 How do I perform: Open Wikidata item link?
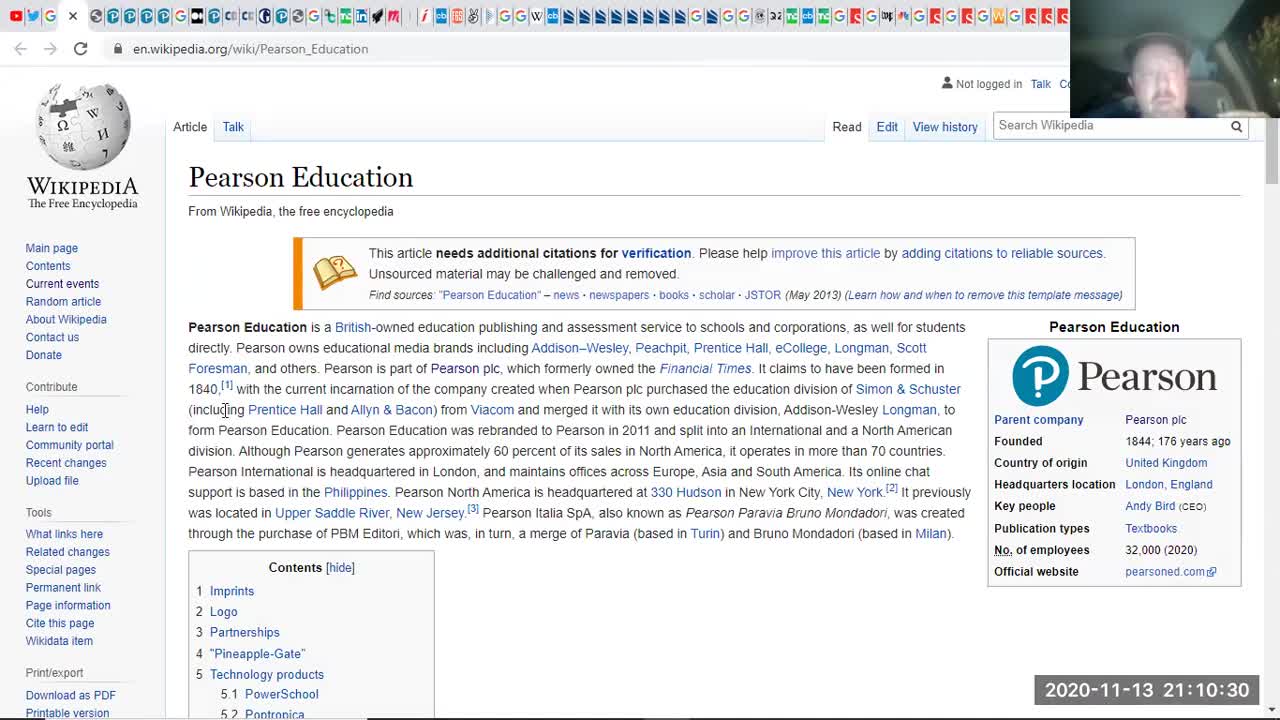[x=59, y=642]
